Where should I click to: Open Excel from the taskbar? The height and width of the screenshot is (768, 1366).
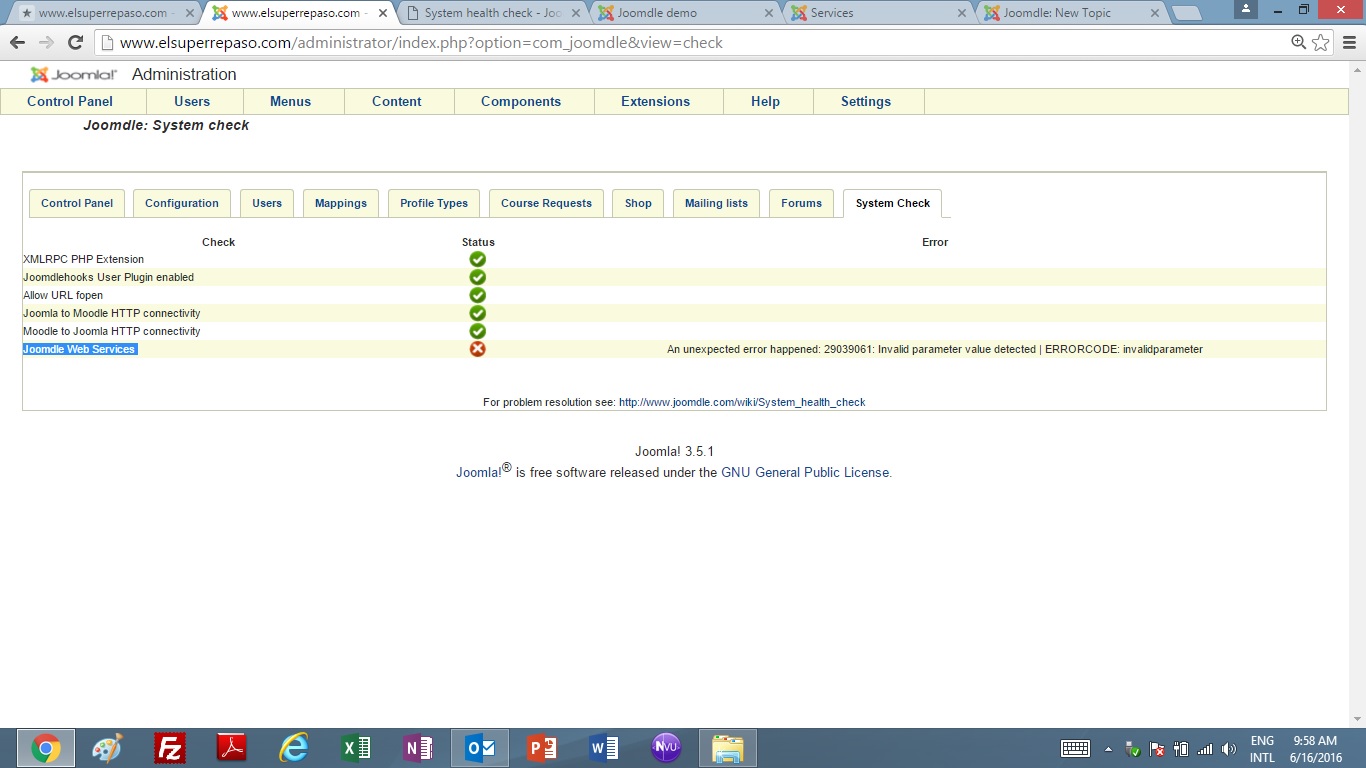pos(356,748)
